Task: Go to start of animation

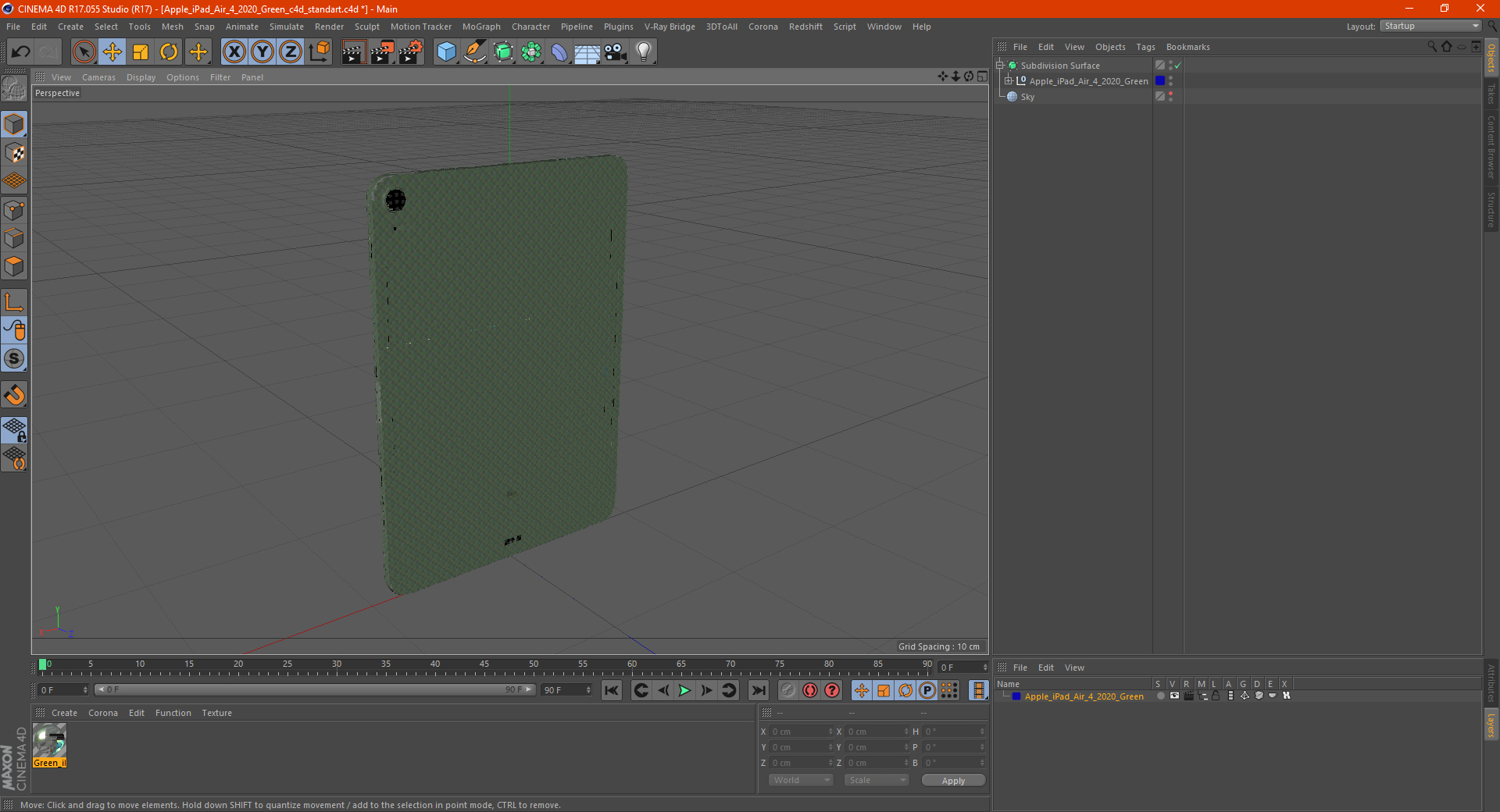Action: (x=612, y=690)
